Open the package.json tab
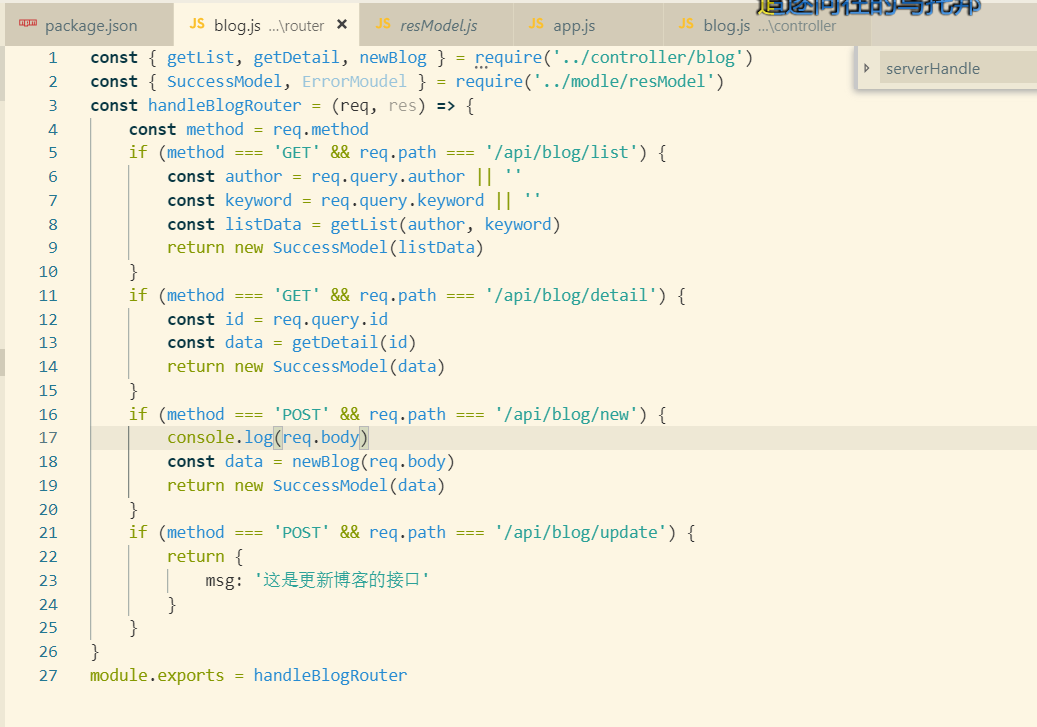The width and height of the screenshot is (1037, 727). pyautogui.click(x=91, y=26)
